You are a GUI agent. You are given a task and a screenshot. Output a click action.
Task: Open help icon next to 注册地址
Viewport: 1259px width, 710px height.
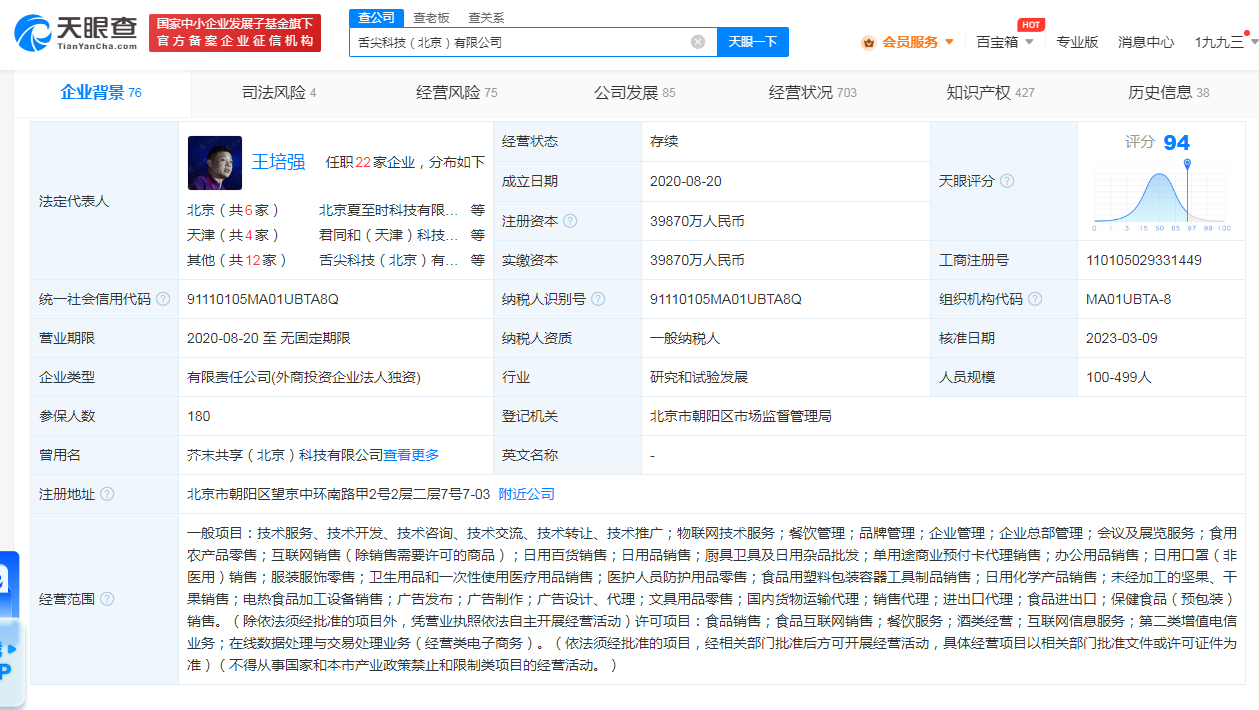tap(107, 494)
